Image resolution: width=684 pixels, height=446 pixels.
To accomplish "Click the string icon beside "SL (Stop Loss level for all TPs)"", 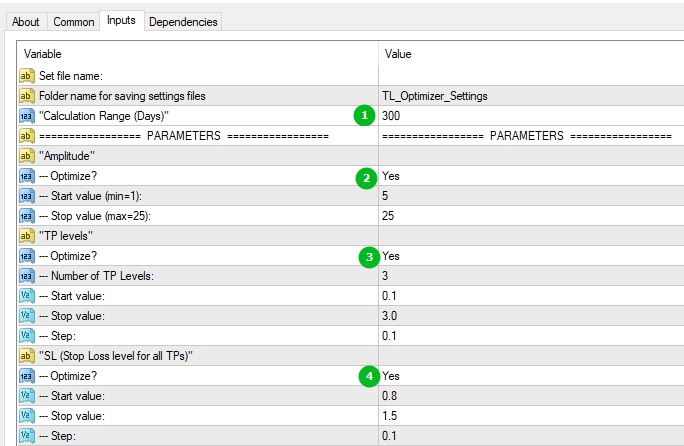I will click(27, 356).
